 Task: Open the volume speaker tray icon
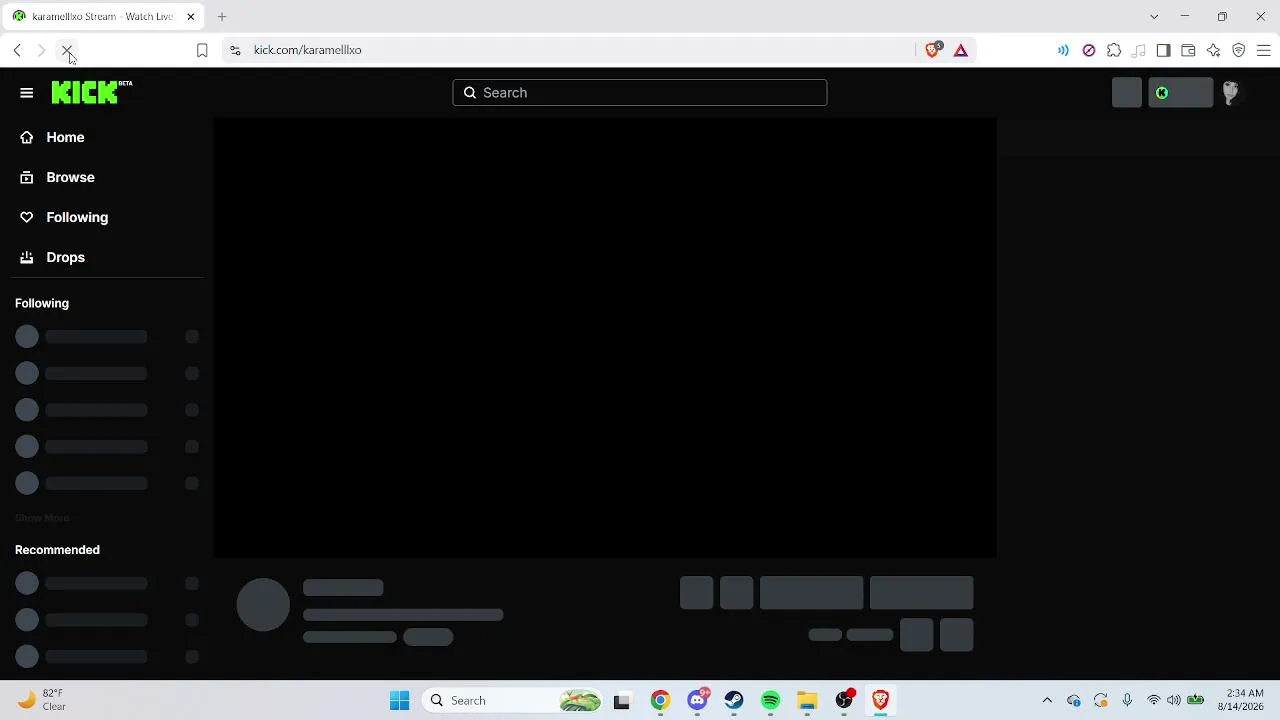1174,701
